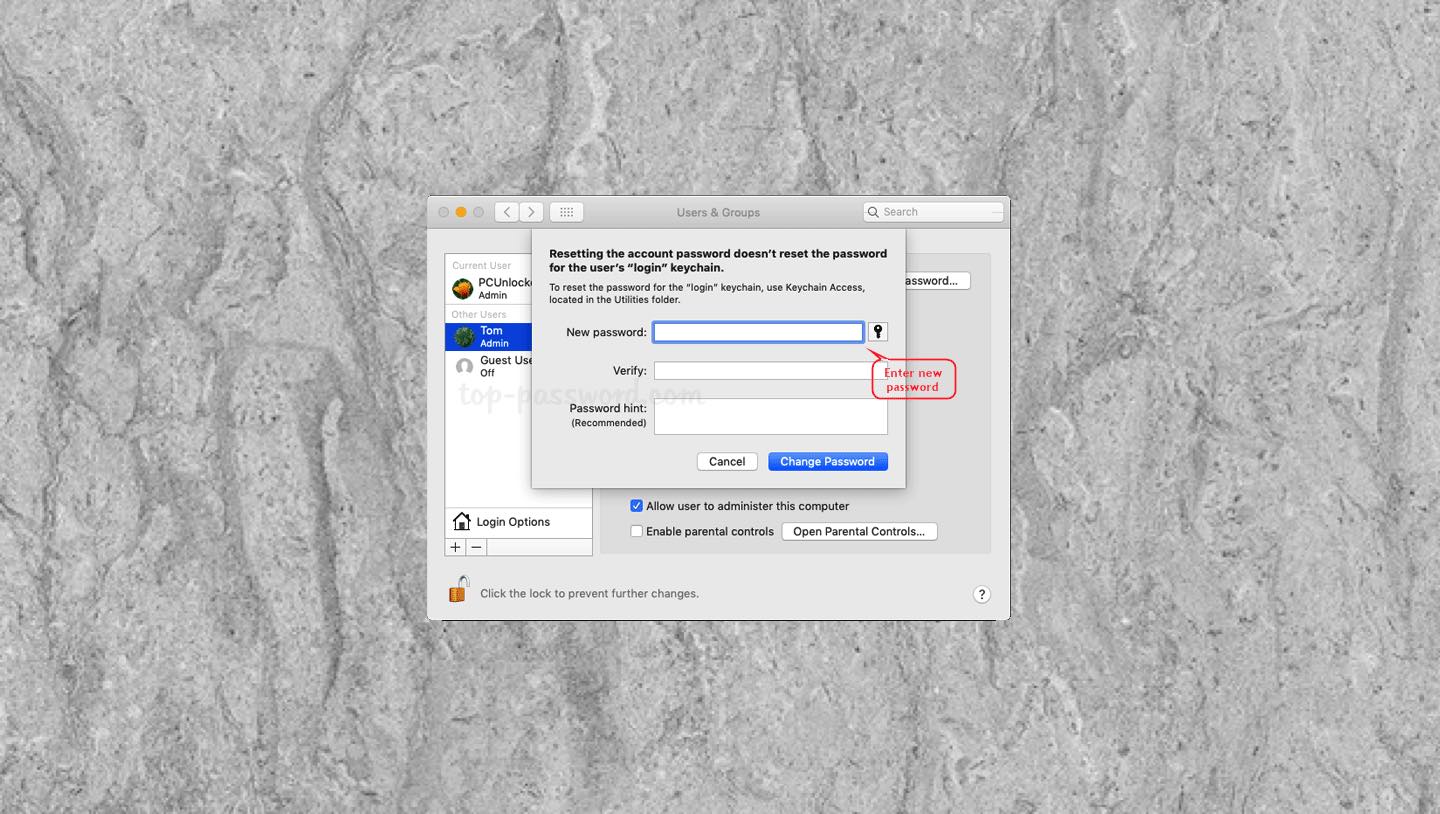The image size is (1440, 814).
Task: Click Tom's globe avatar picture
Action: [464, 336]
